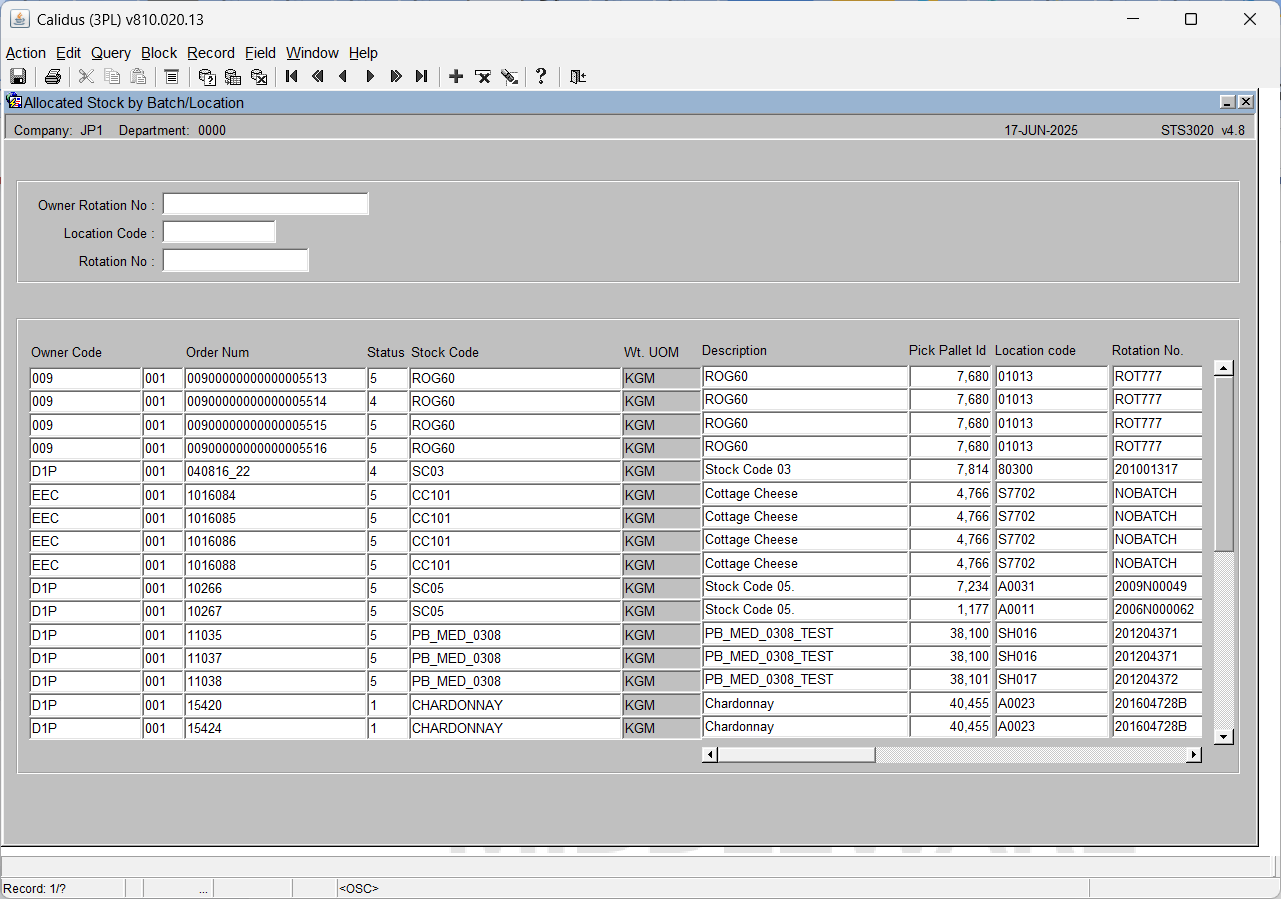
Task: Click the Insert Record plus icon
Action: point(456,77)
